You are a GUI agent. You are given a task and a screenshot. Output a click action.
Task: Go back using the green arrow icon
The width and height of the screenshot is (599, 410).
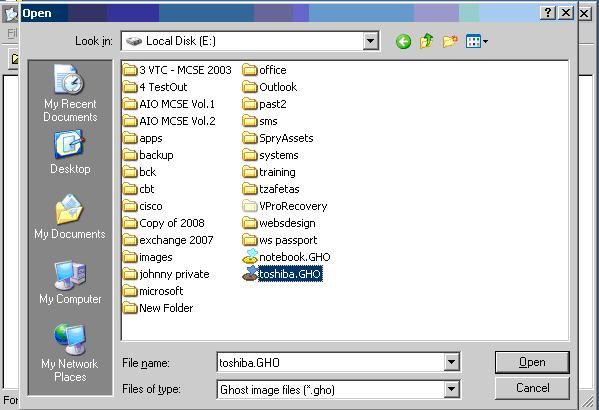pyautogui.click(x=403, y=41)
